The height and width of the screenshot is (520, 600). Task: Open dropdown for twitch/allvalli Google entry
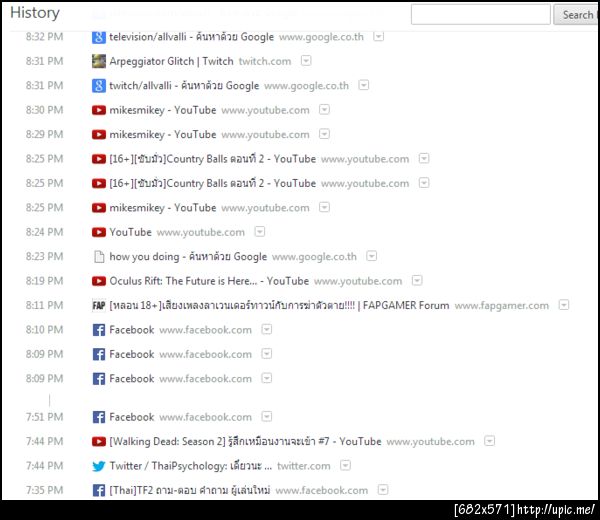(364, 85)
